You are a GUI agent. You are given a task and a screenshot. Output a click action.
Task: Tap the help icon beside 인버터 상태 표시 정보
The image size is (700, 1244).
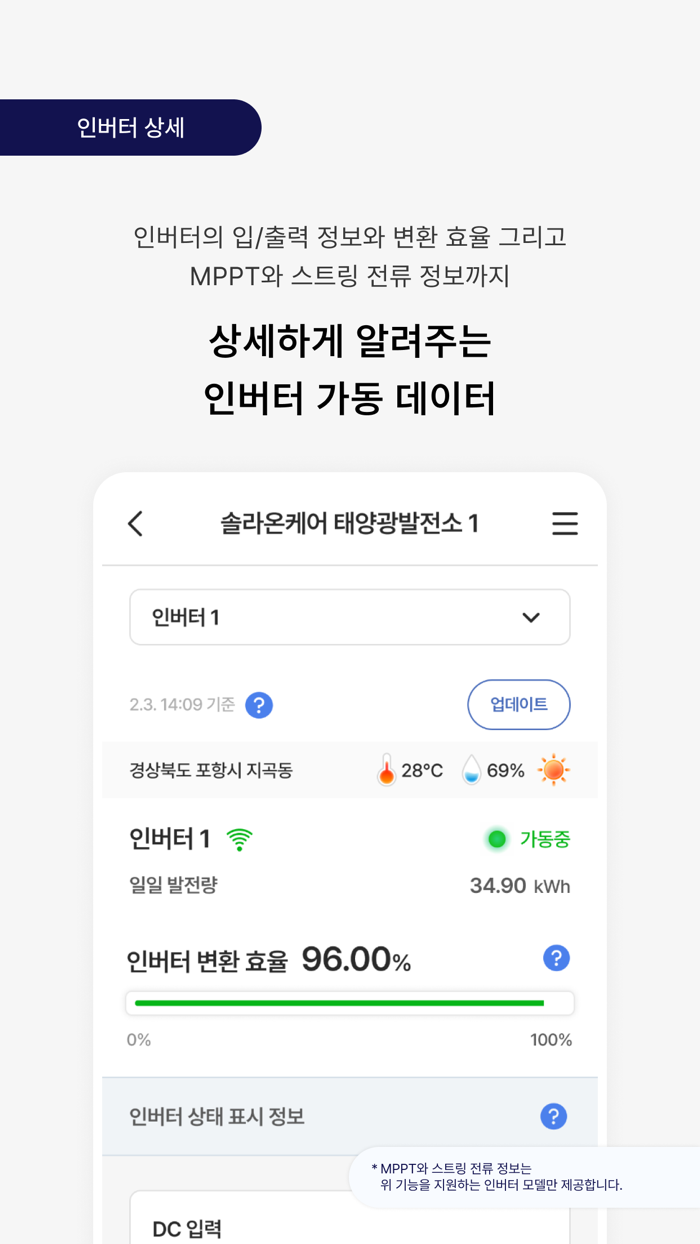[554, 1116]
